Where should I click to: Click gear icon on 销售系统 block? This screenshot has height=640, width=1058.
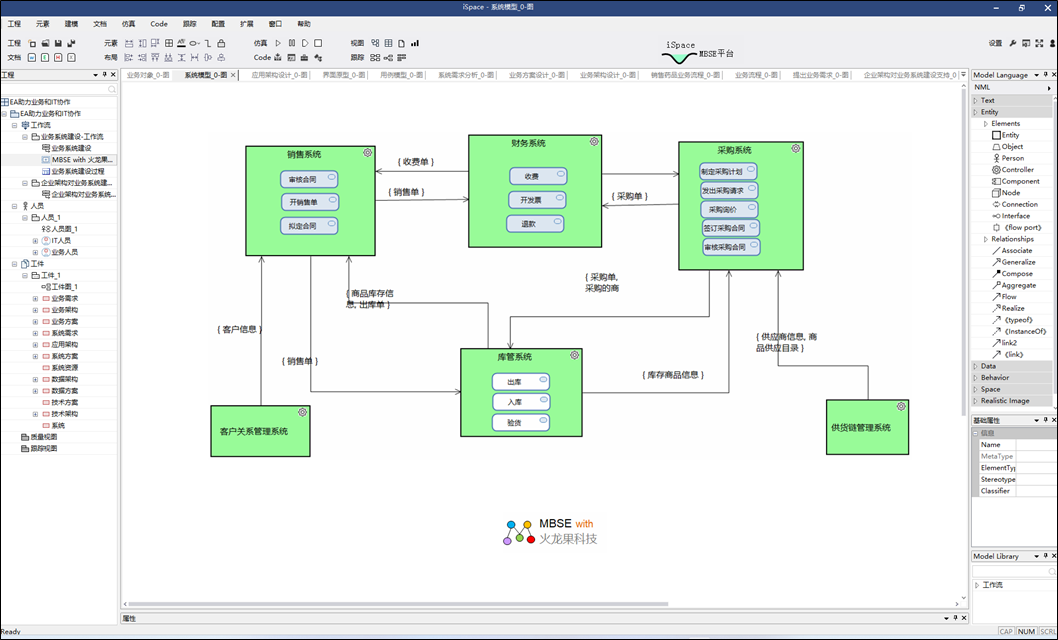tap(367, 152)
